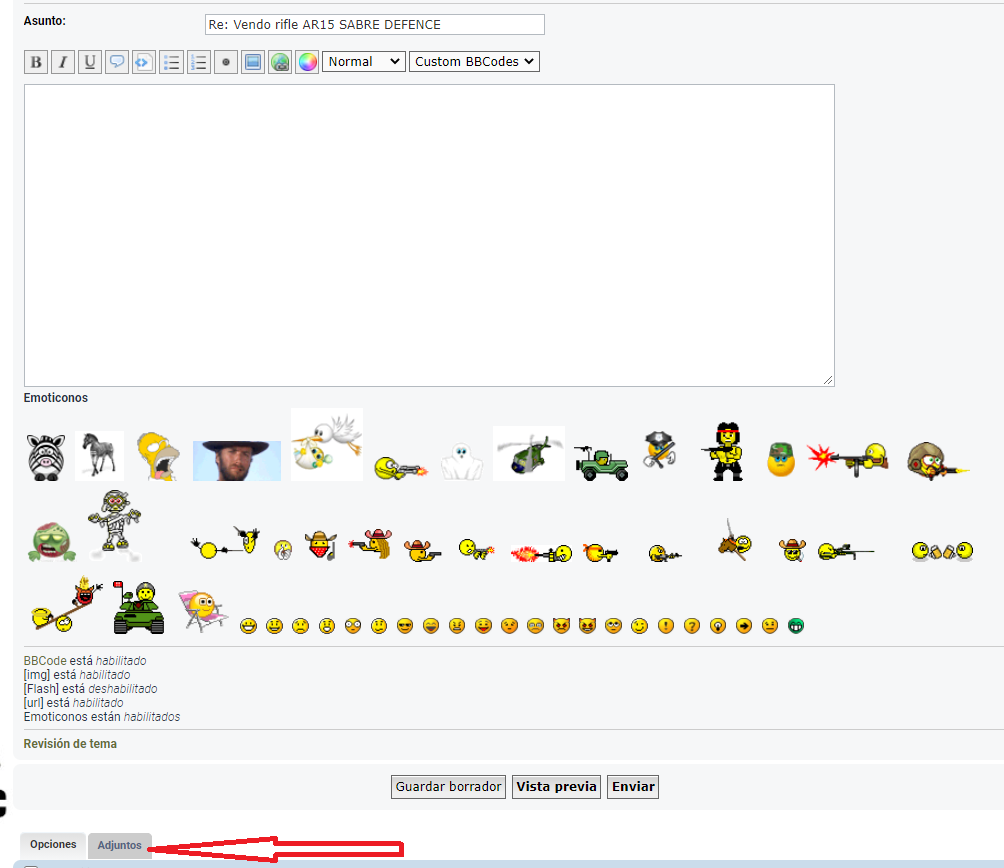
Task: Insert a numbered list
Action: [x=198, y=62]
